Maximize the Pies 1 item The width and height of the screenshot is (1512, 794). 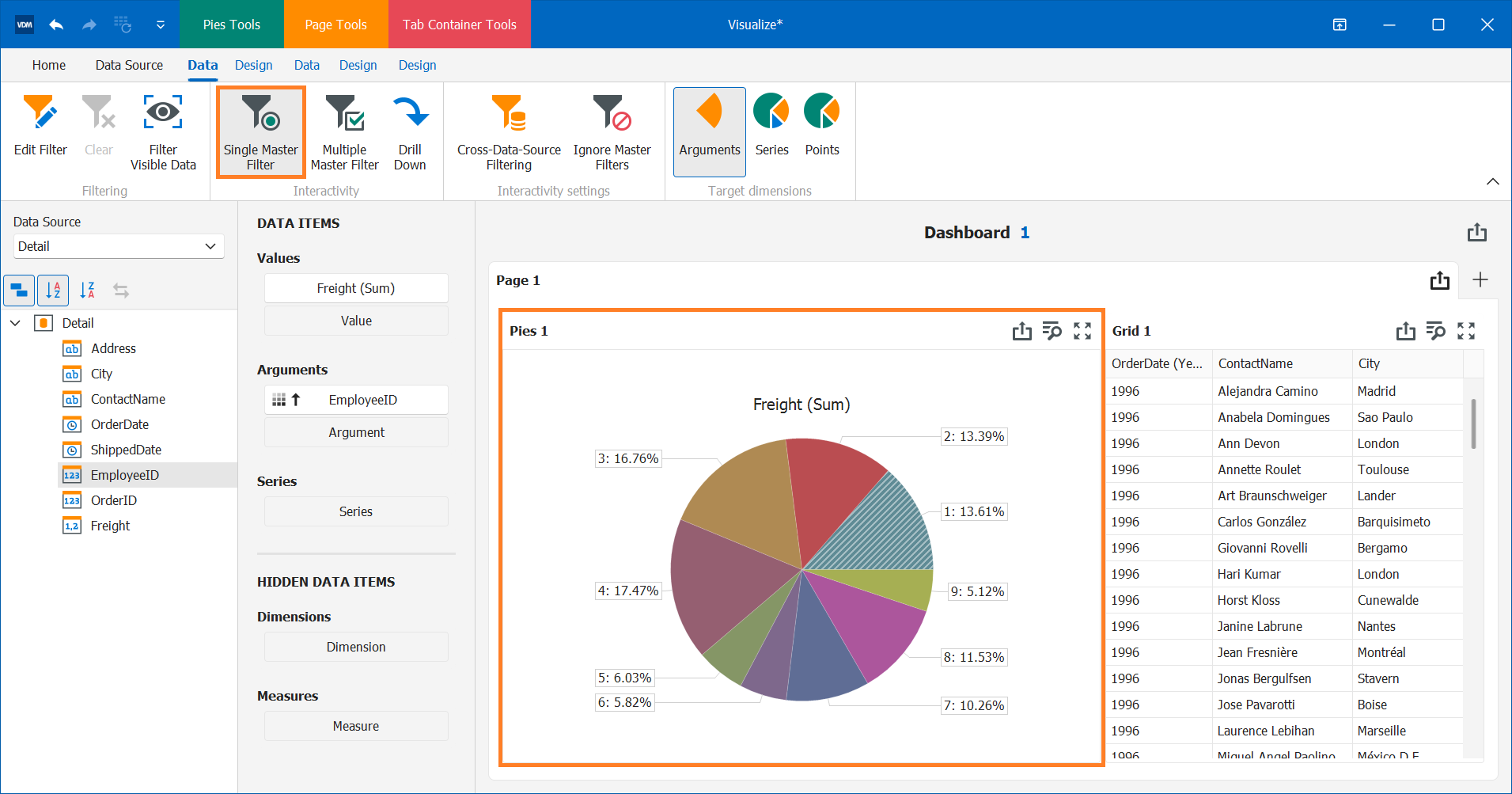tap(1082, 331)
